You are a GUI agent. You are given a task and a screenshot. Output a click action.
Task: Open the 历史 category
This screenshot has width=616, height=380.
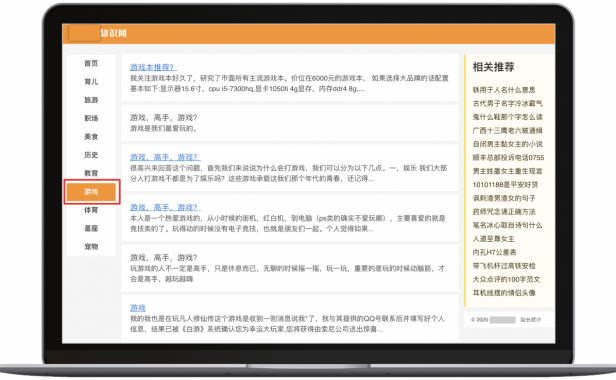(x=91, y=155)
